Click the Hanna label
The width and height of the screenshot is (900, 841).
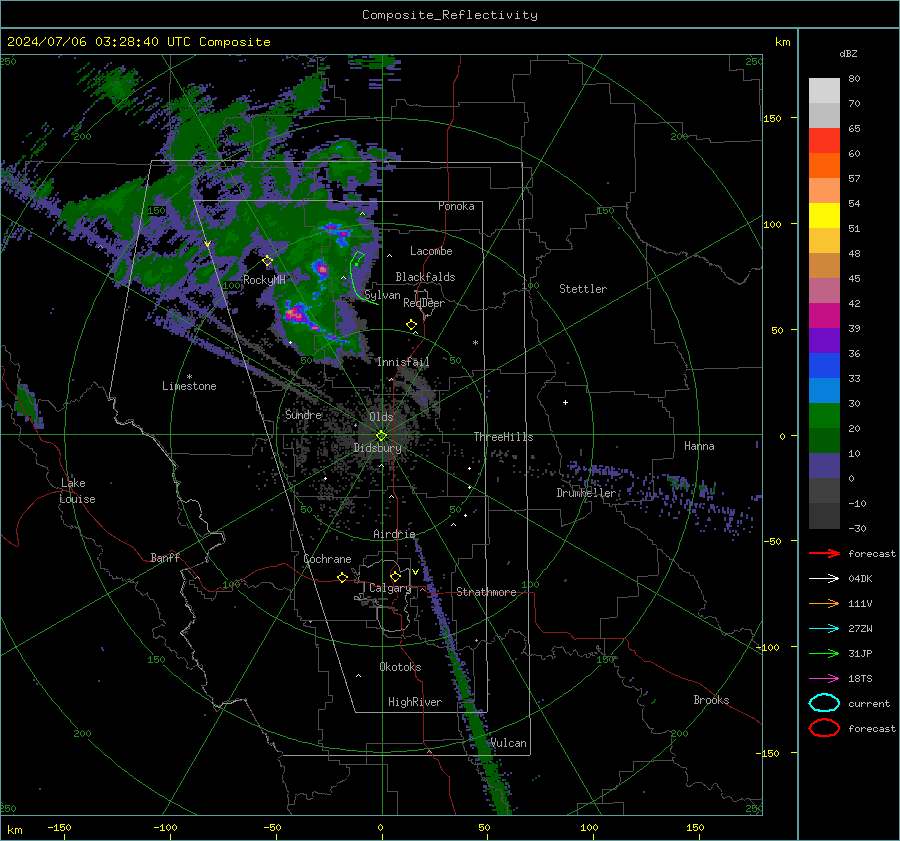(x=699, y=446)
